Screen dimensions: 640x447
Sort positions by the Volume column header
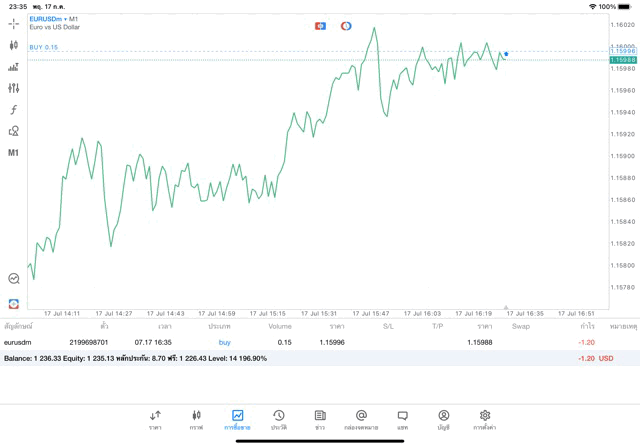click(280, 326)
